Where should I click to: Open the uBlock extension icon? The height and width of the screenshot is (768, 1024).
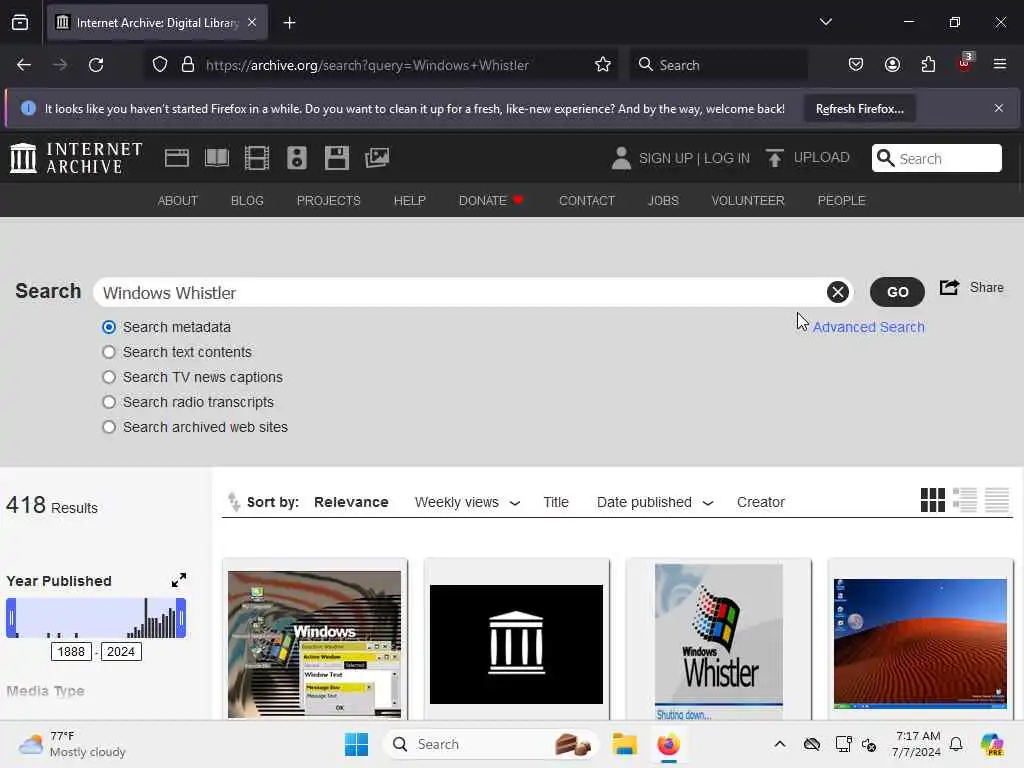click(965, 63)
